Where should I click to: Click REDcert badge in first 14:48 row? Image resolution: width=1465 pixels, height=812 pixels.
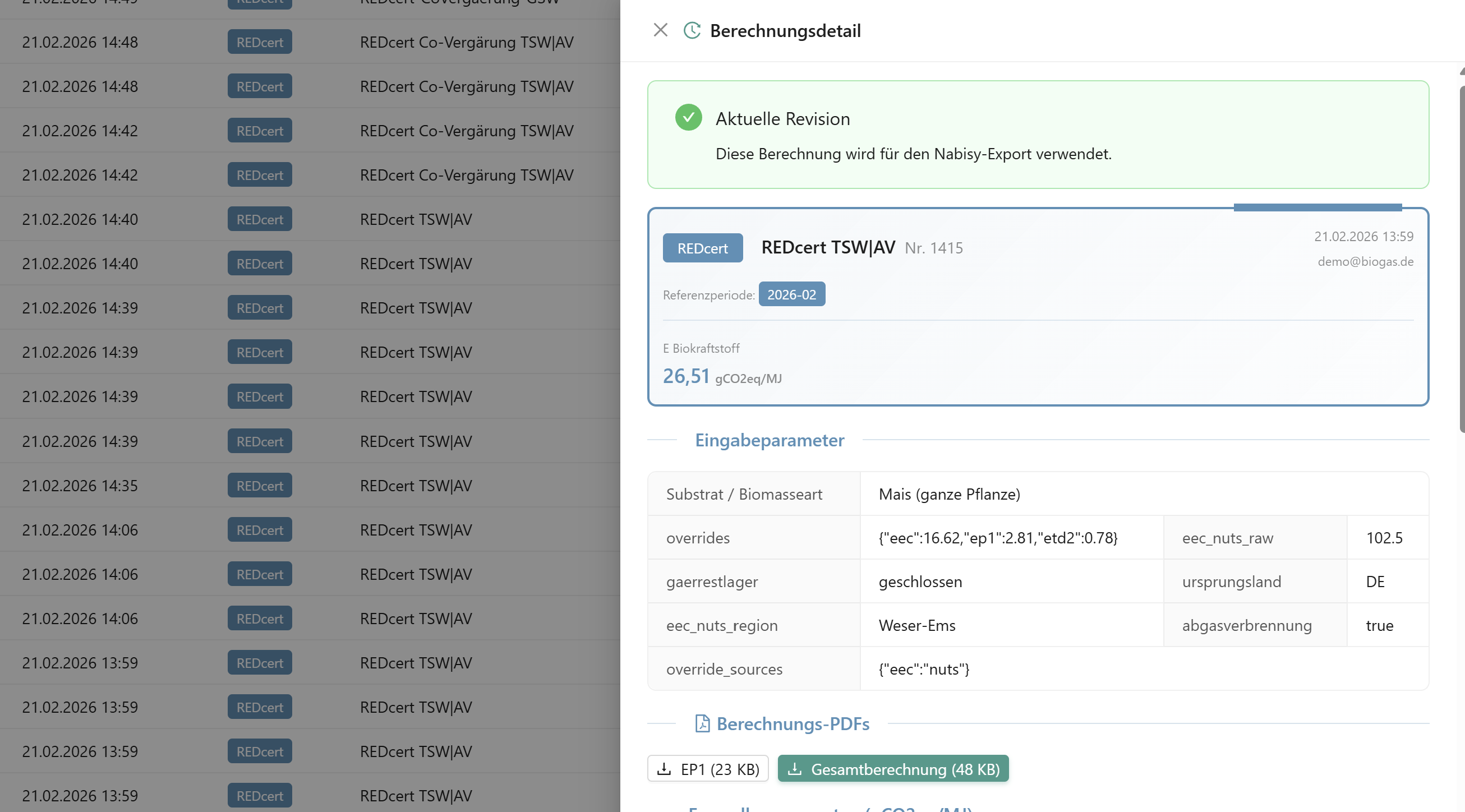point(259,42)
